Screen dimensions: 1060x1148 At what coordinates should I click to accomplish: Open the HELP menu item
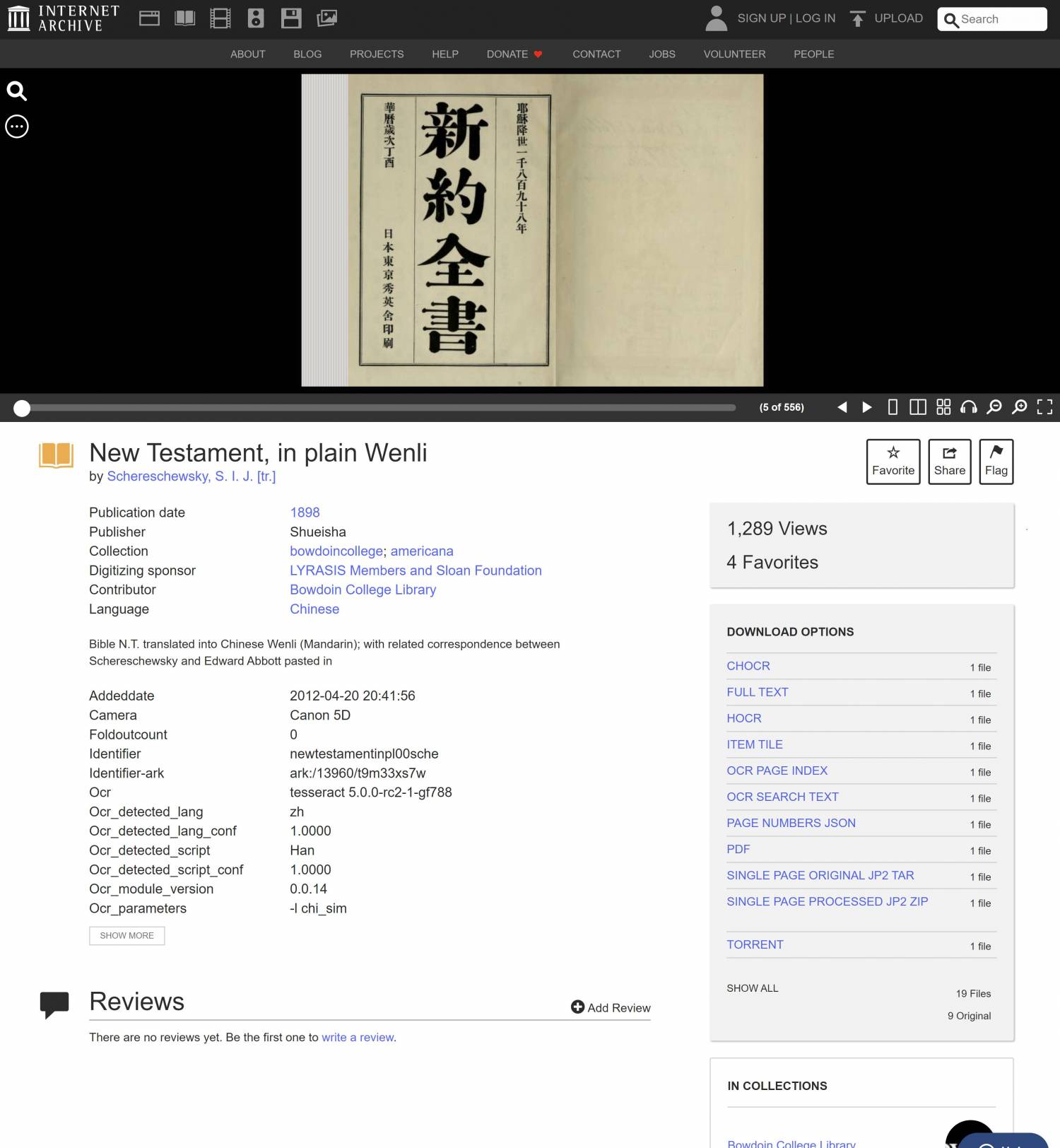click(x=445, y=54)
